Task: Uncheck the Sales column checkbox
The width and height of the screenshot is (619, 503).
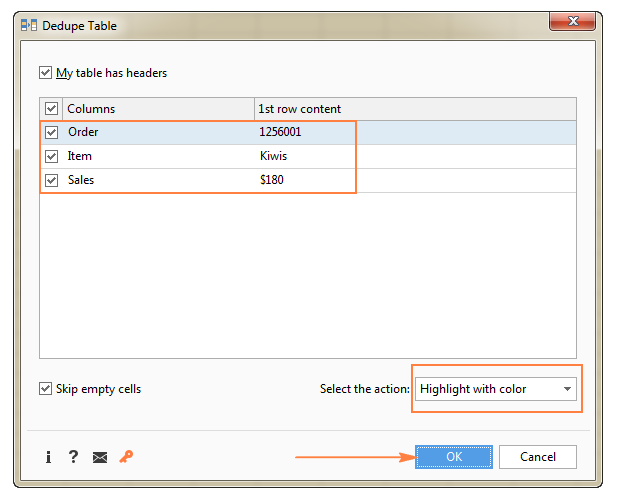Action: pos(52,180)
